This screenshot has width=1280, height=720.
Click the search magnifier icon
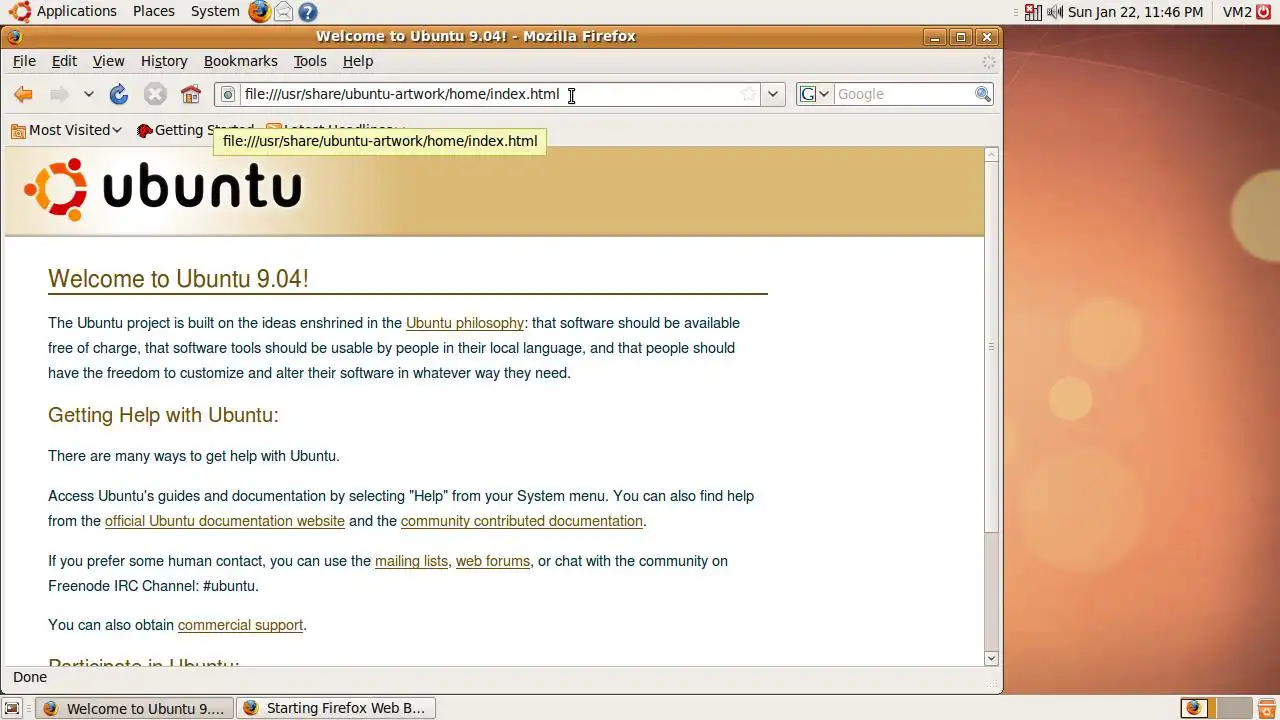point(983,94)
